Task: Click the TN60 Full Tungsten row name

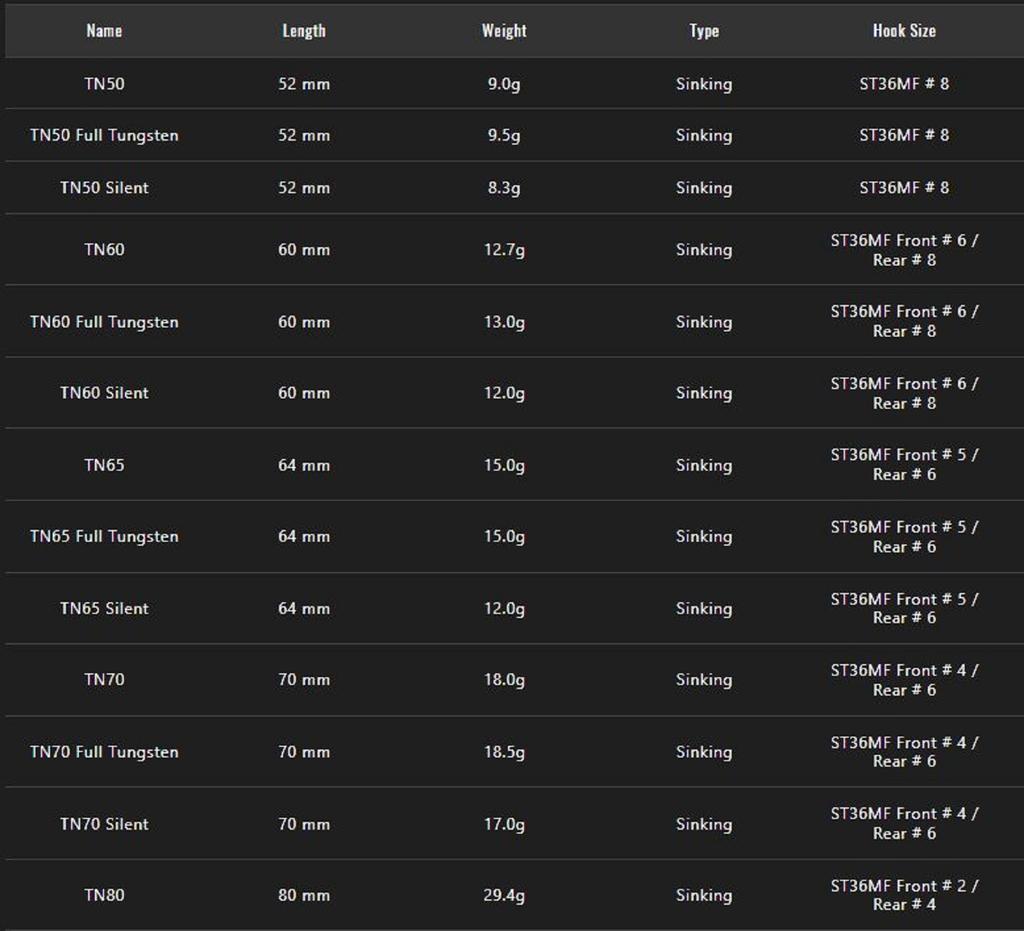Action: 104,322
